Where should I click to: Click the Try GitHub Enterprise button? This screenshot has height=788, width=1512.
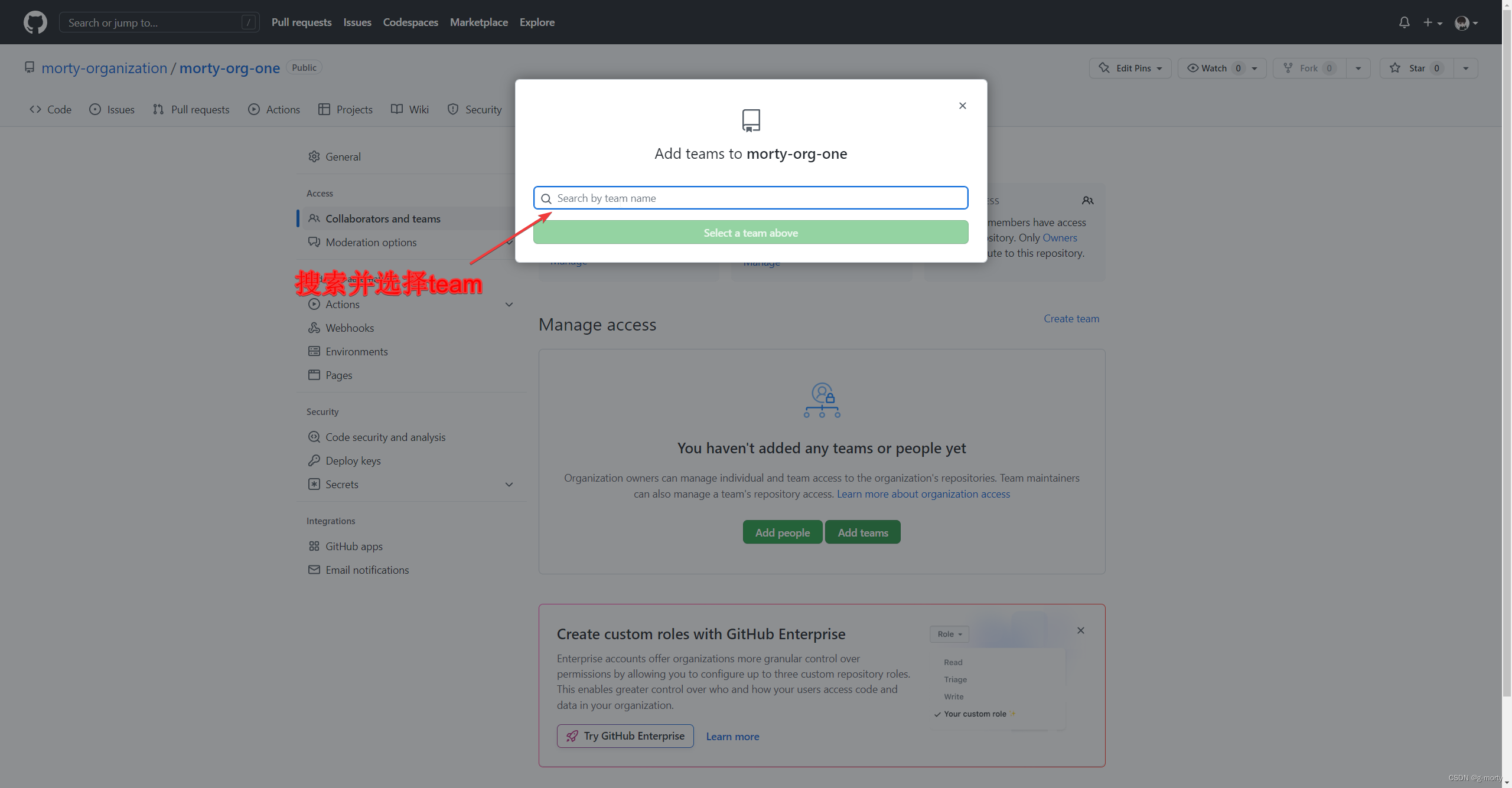(625, 735)
